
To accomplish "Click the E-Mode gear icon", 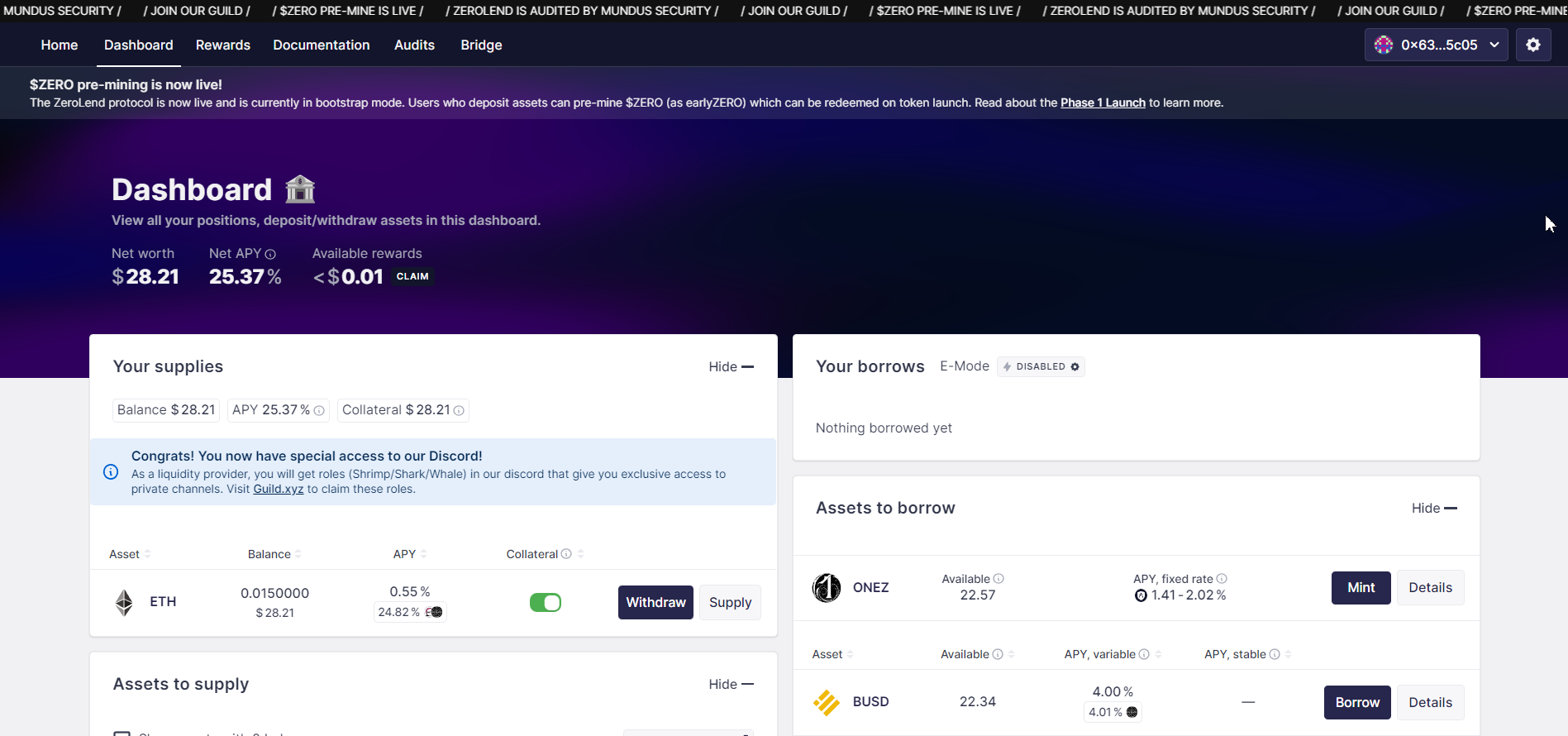I will point(1075,366).
